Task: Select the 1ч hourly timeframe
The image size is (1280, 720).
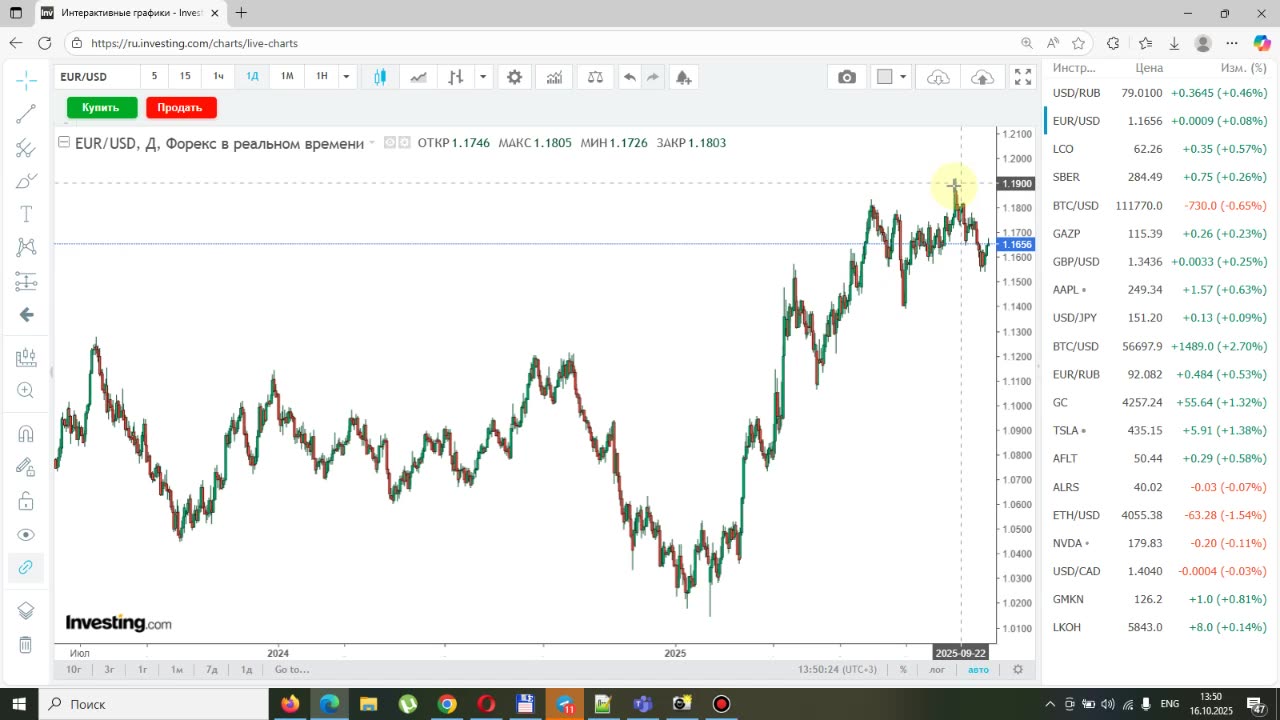Action: tap(218, 77)
